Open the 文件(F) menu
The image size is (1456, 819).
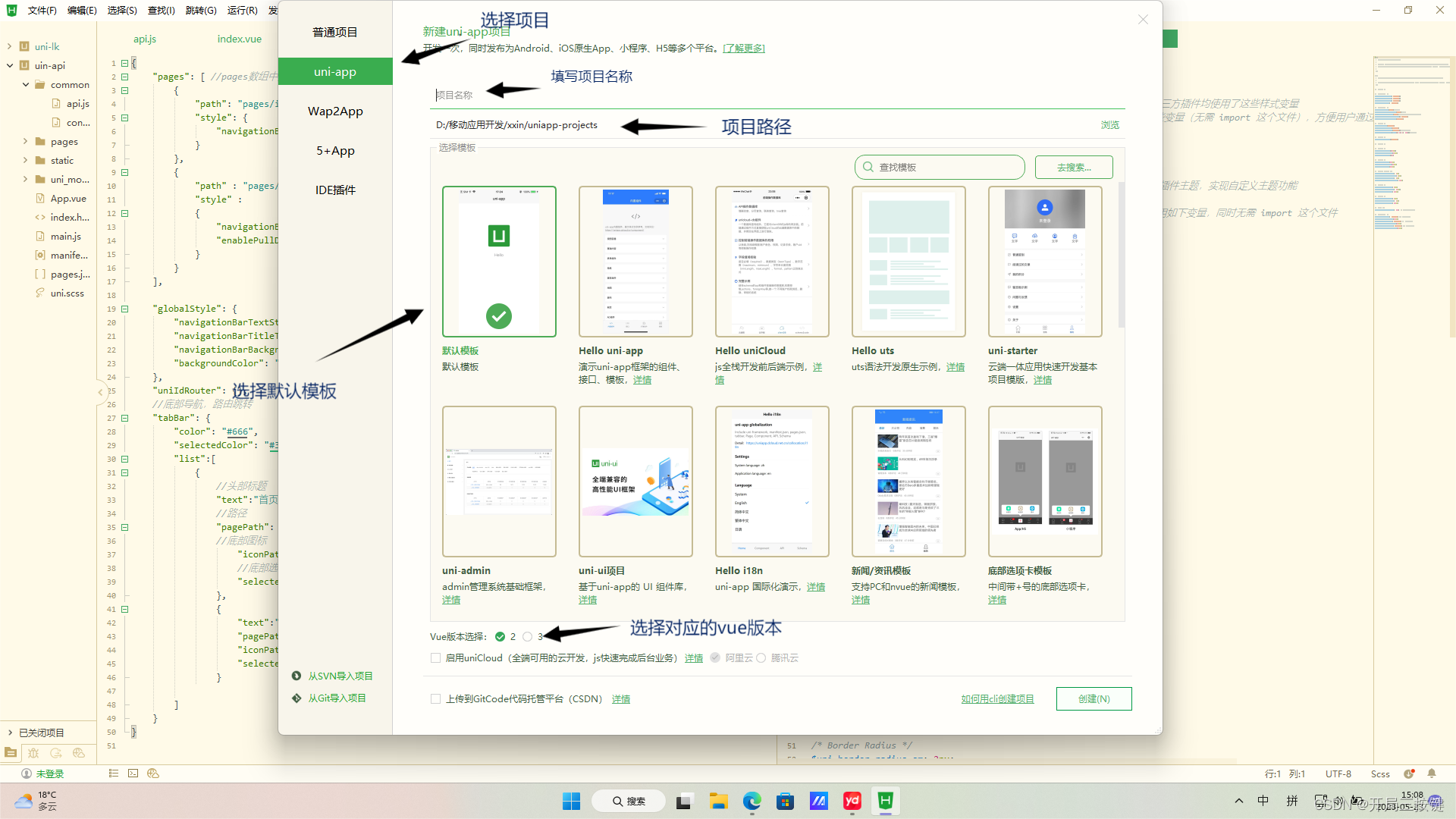point(42,11)
